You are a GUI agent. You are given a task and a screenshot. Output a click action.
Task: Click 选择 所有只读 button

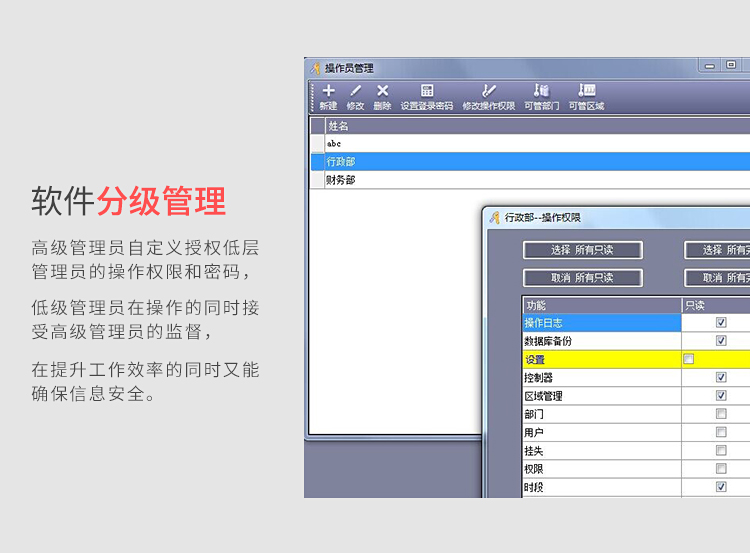pos(583,250)
